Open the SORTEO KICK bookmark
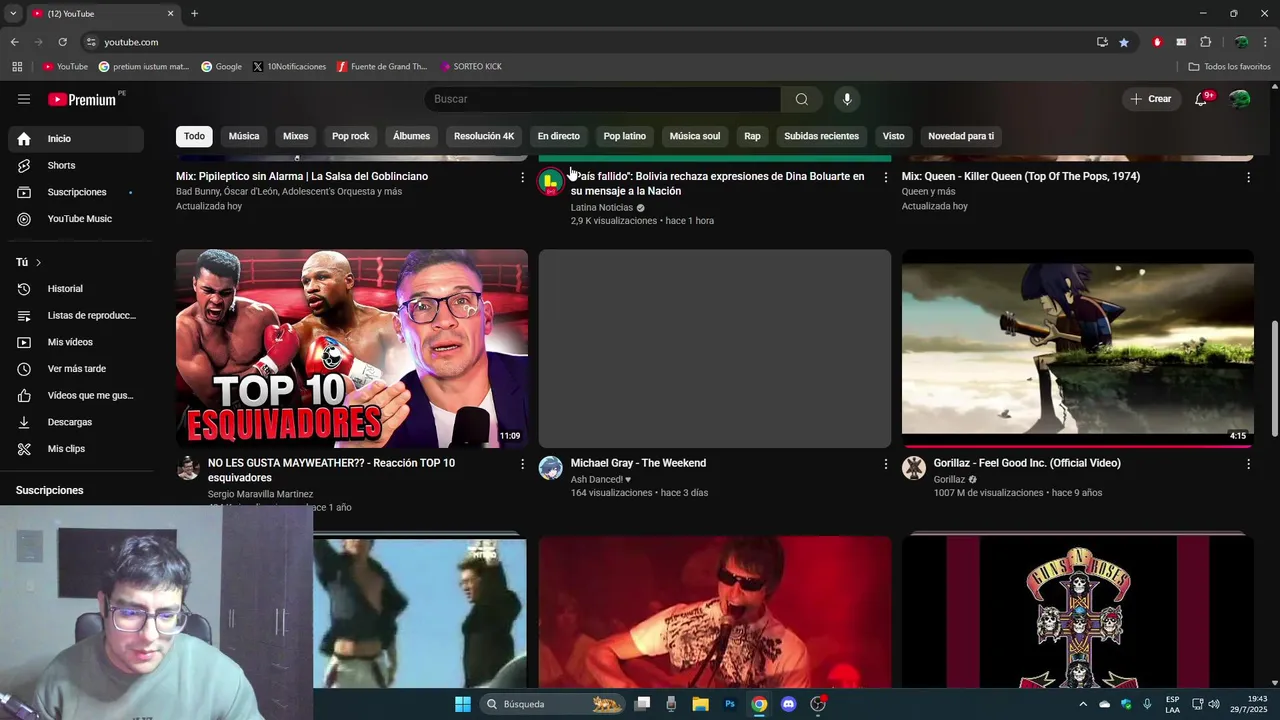 (x=471, y=67)
